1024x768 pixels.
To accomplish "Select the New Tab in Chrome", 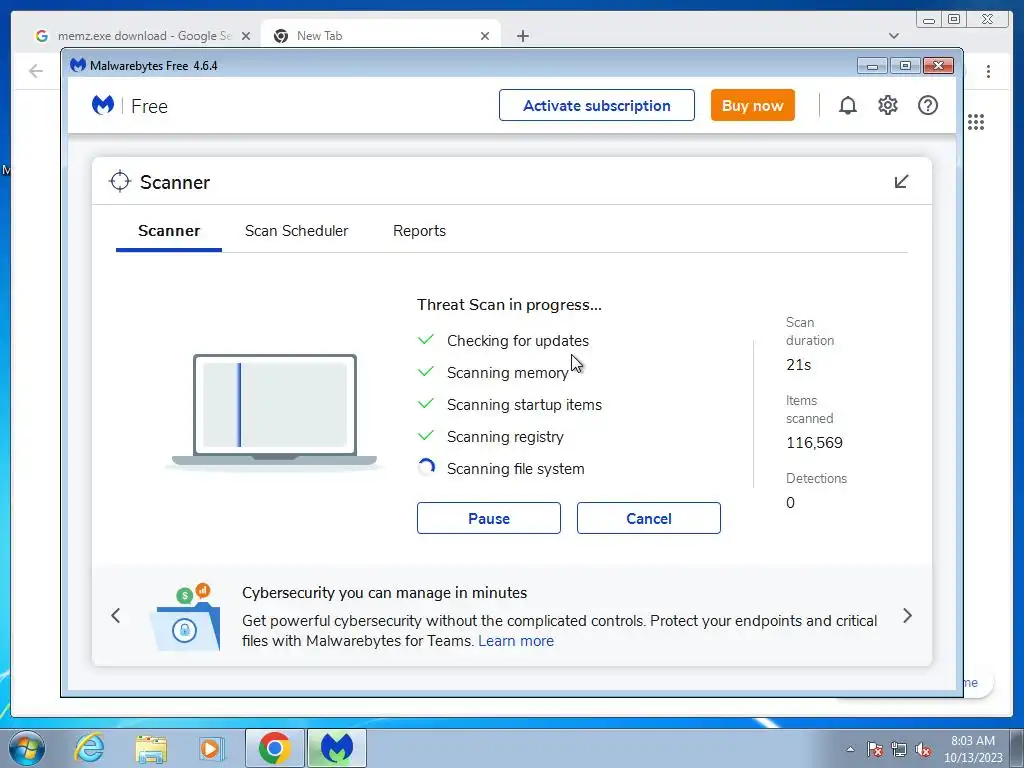I will [381, 36].
